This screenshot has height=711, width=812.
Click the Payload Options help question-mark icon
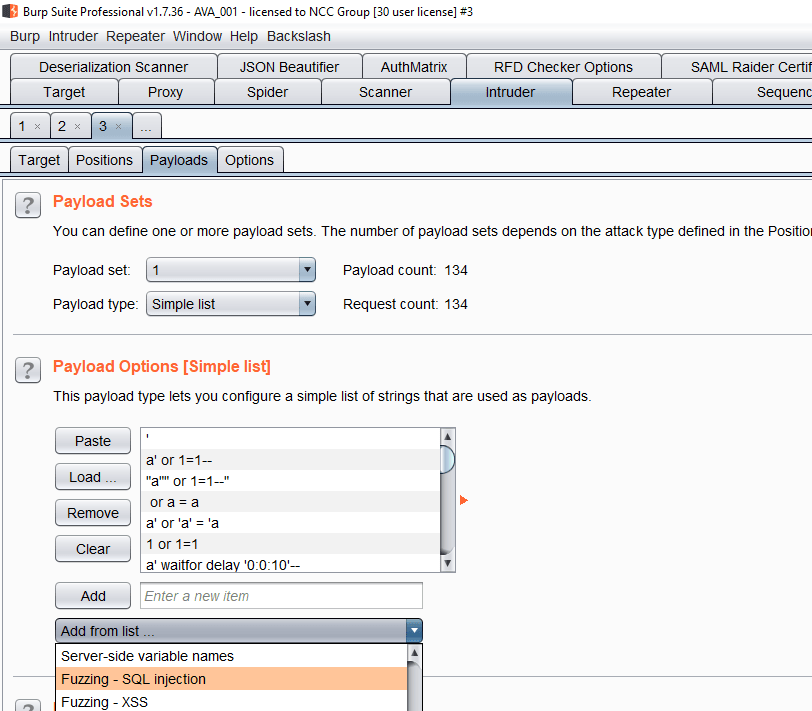[27, 370]
